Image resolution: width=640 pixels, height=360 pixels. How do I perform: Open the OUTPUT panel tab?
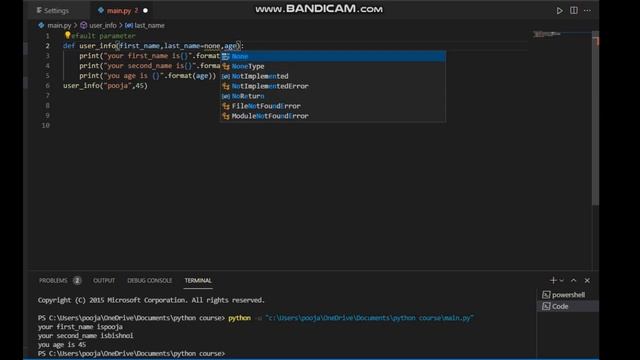click(x=104, y=280)
